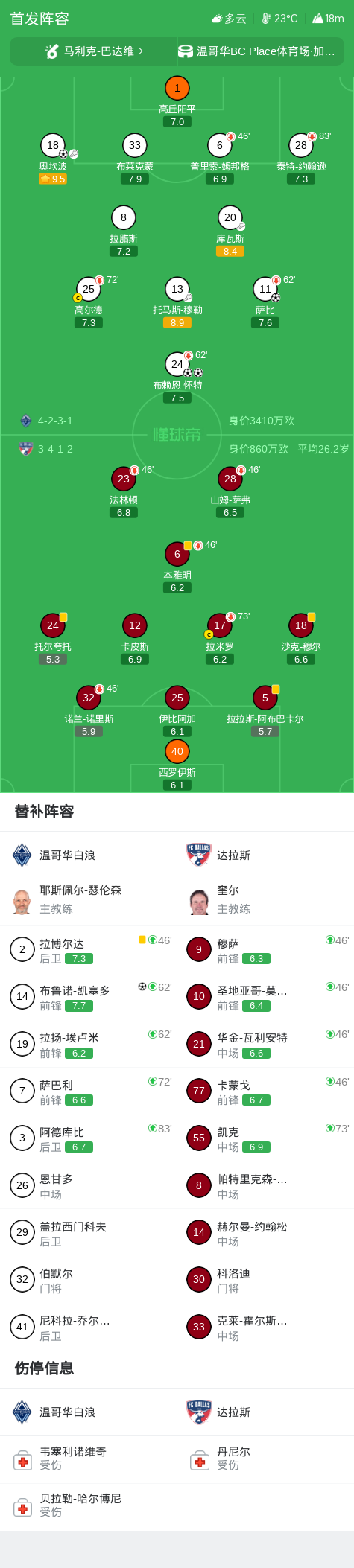Tap the weather cloud icon
The height and width of the screenshot is (1568, 354).
tap(217, 19)
